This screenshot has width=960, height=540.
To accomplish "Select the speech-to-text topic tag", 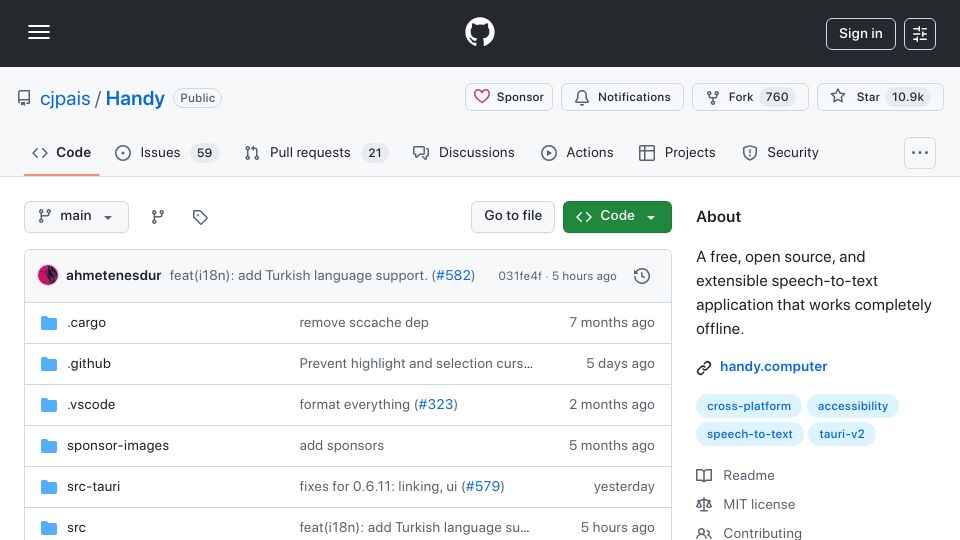I will point(749,434).
